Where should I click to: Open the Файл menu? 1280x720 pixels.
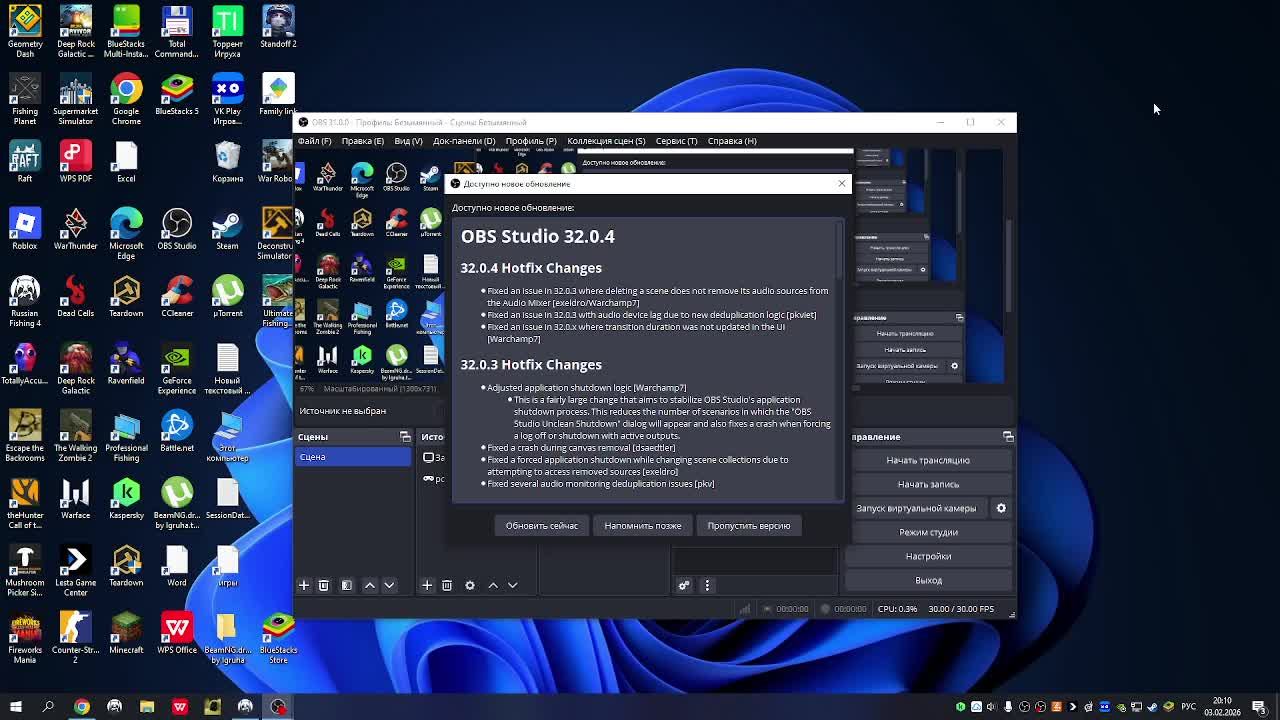click(x=314, y=141)
